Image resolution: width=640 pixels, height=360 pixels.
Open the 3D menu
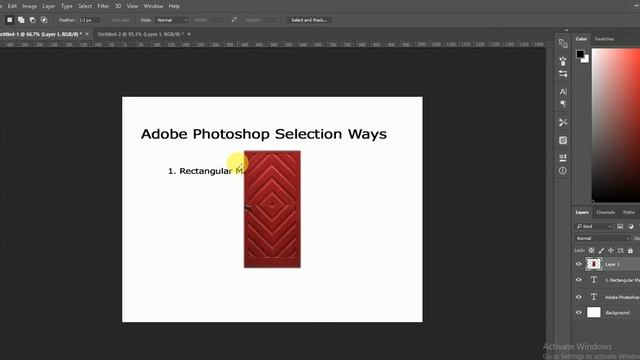click(118, 6)
